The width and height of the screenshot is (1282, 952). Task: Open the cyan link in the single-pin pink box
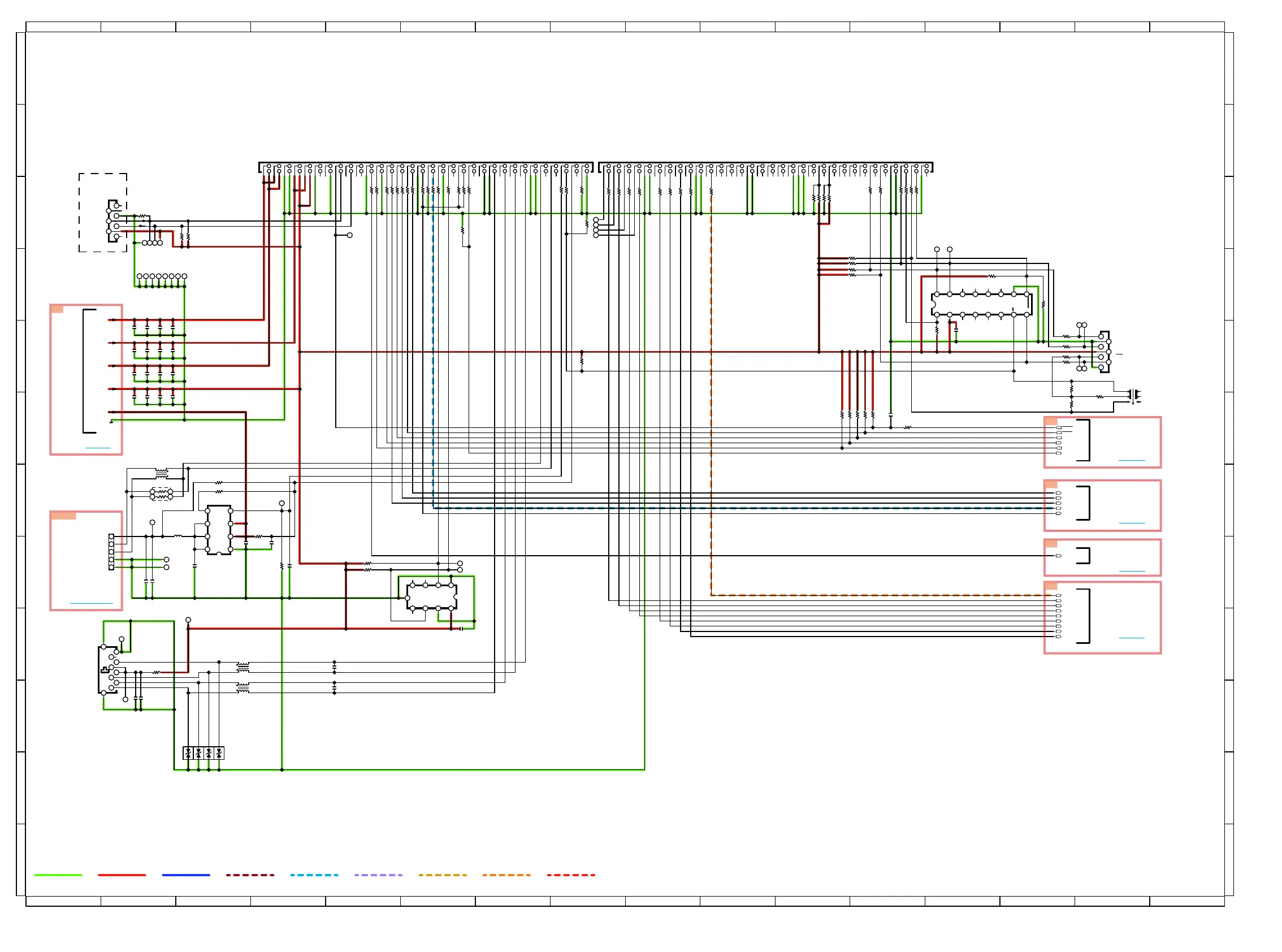pos(1132,572)
